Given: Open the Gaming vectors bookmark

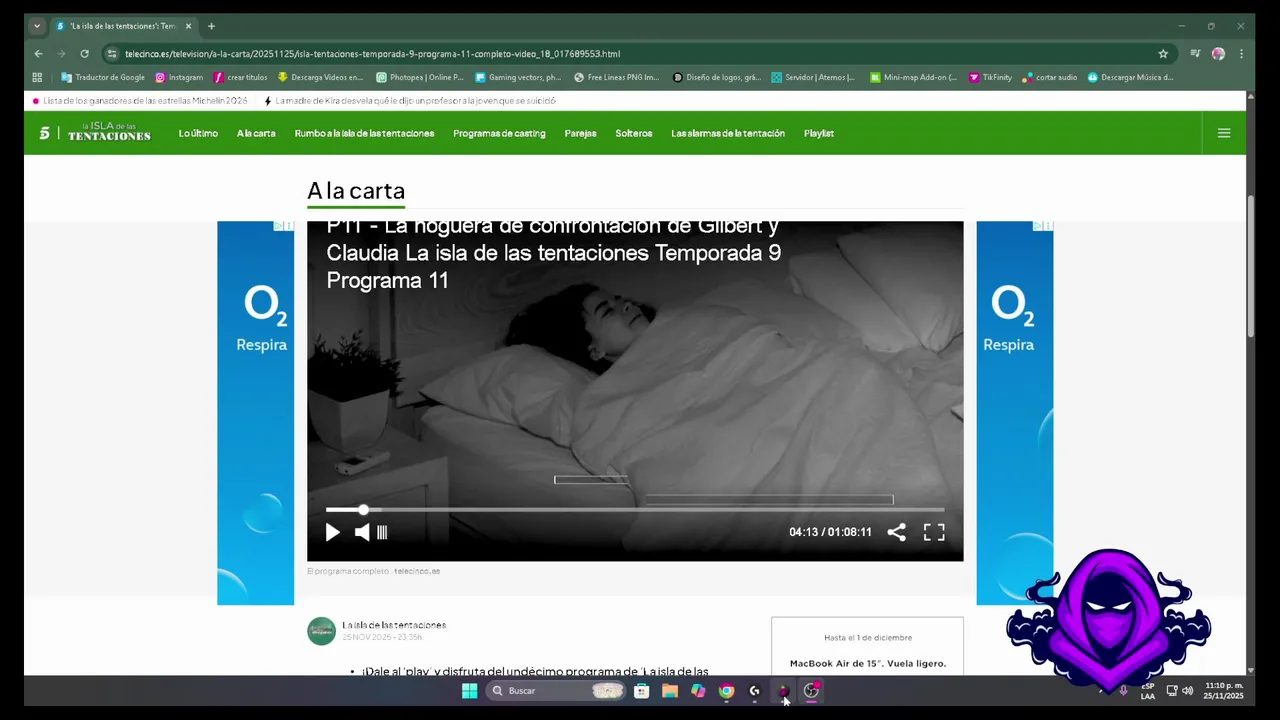Looking at the screenshot, I should pyautogui.click(x=518, y=77).
